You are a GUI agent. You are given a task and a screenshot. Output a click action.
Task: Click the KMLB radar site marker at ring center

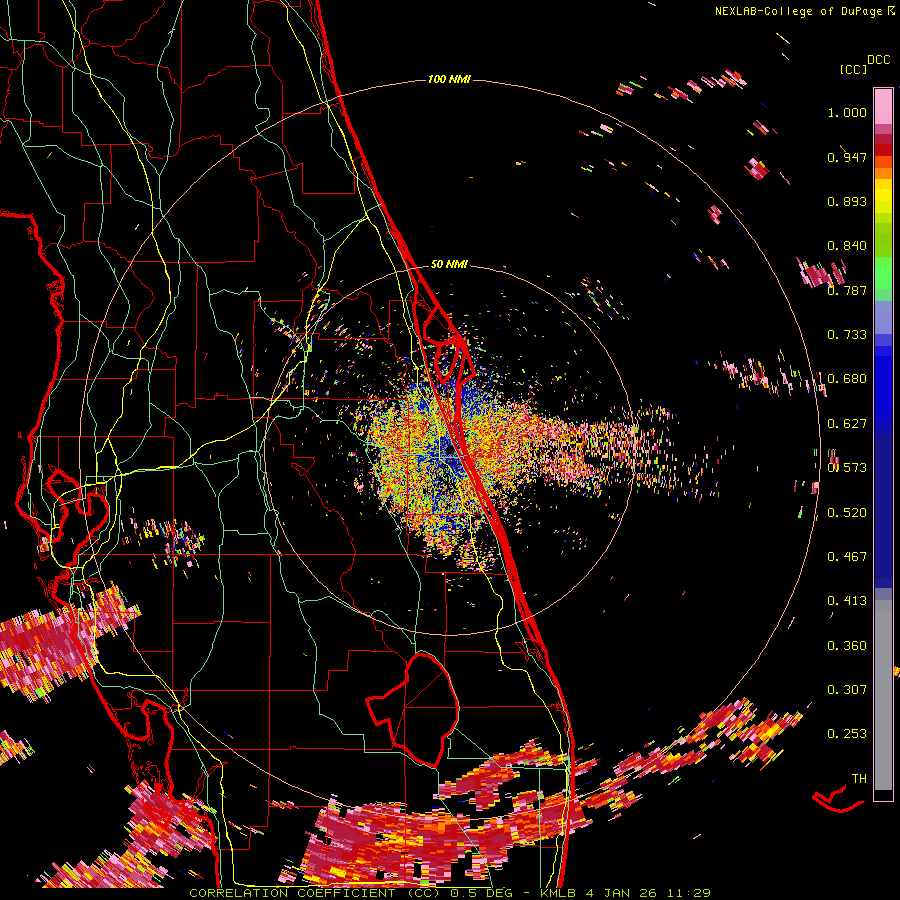449,451
